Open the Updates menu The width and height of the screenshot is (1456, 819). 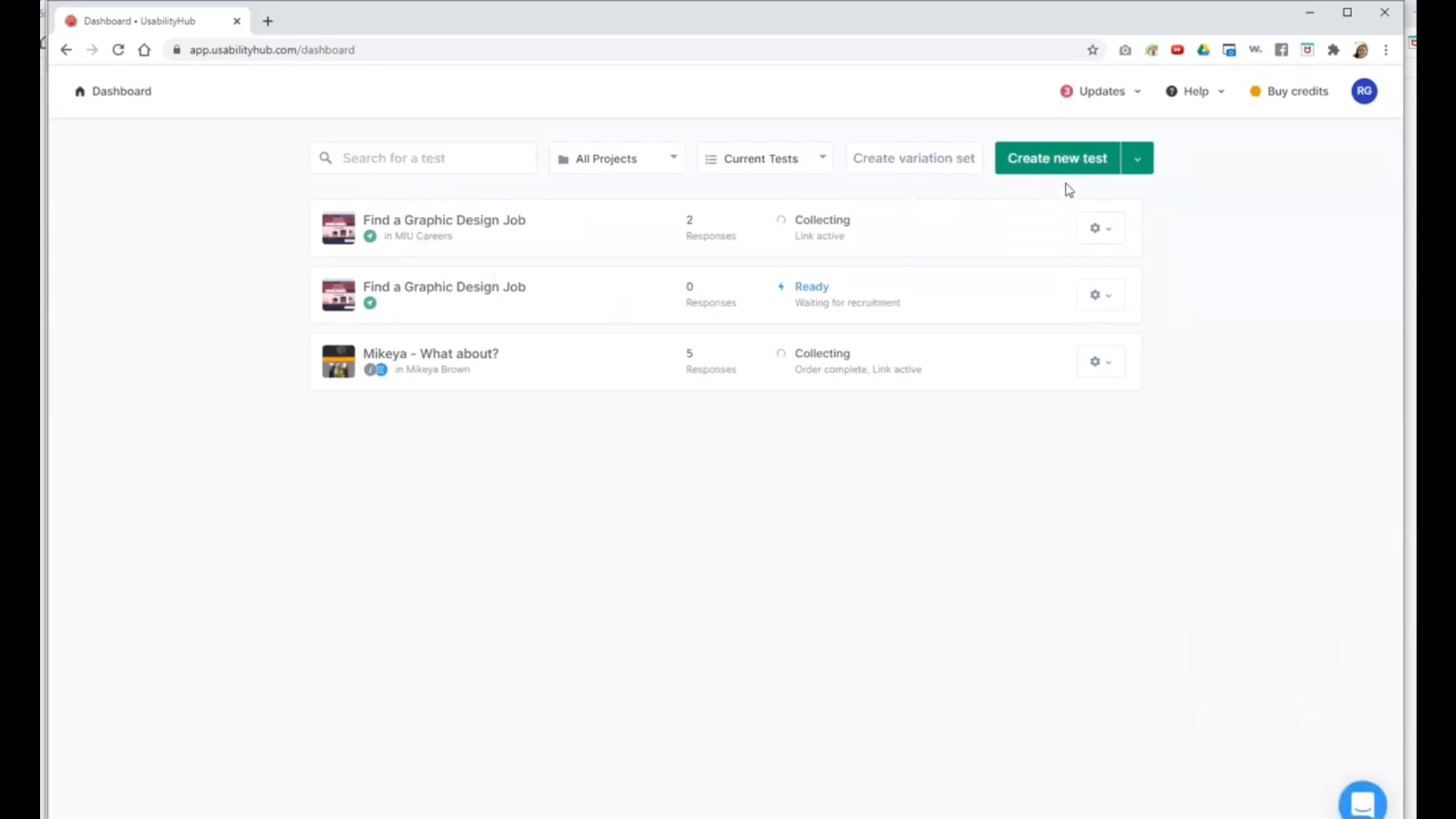click(x=1100, y=91)
